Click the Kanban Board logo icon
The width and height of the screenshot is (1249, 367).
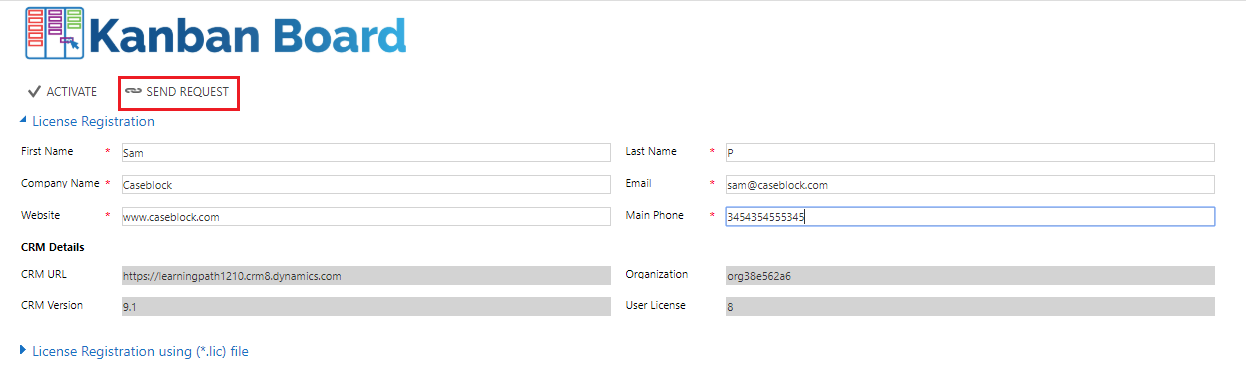[x=54, y=32]
